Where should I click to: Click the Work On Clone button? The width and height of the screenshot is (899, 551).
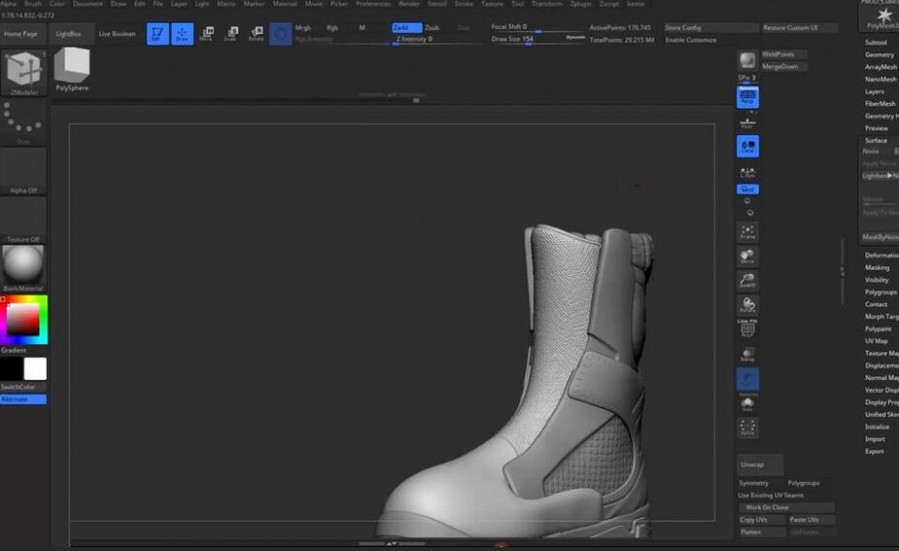[786, 507]
